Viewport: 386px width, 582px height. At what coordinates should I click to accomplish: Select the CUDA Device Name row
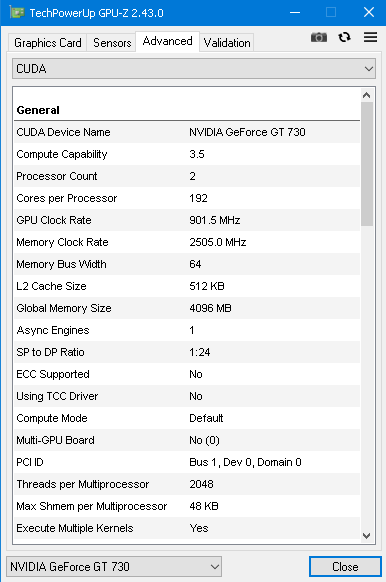(x=187, y=132)
